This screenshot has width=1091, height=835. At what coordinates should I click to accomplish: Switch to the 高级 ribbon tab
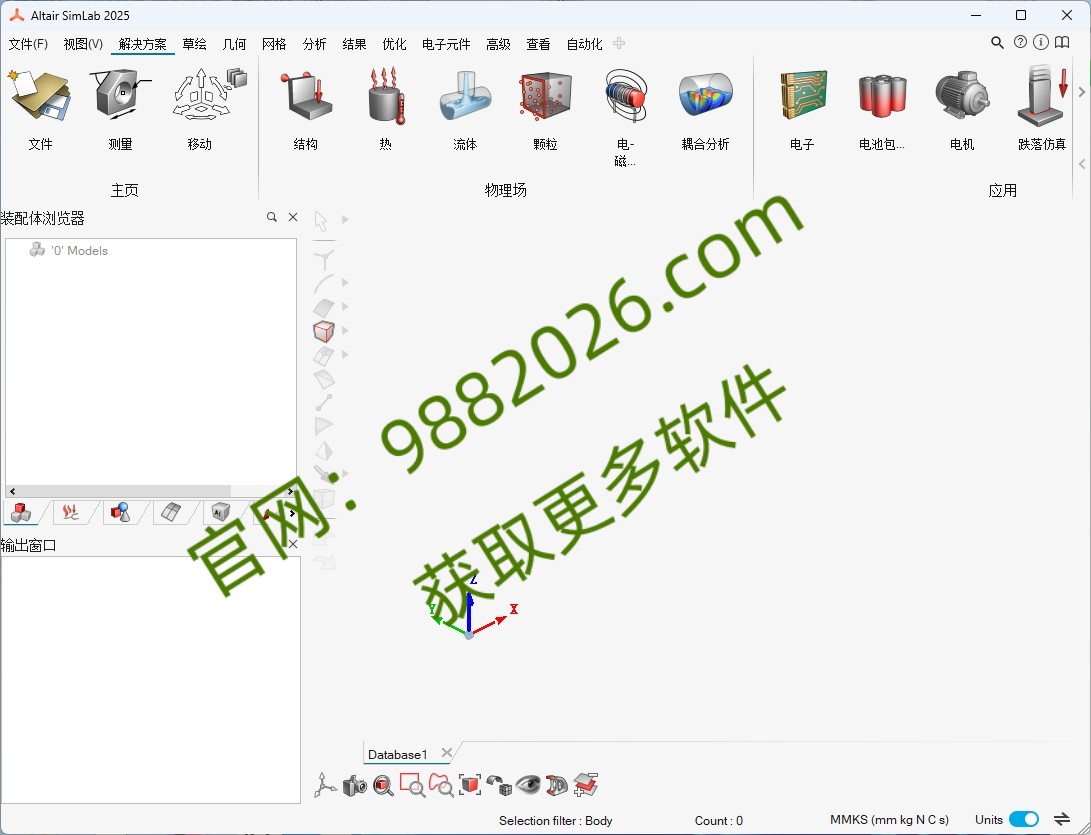498,44
